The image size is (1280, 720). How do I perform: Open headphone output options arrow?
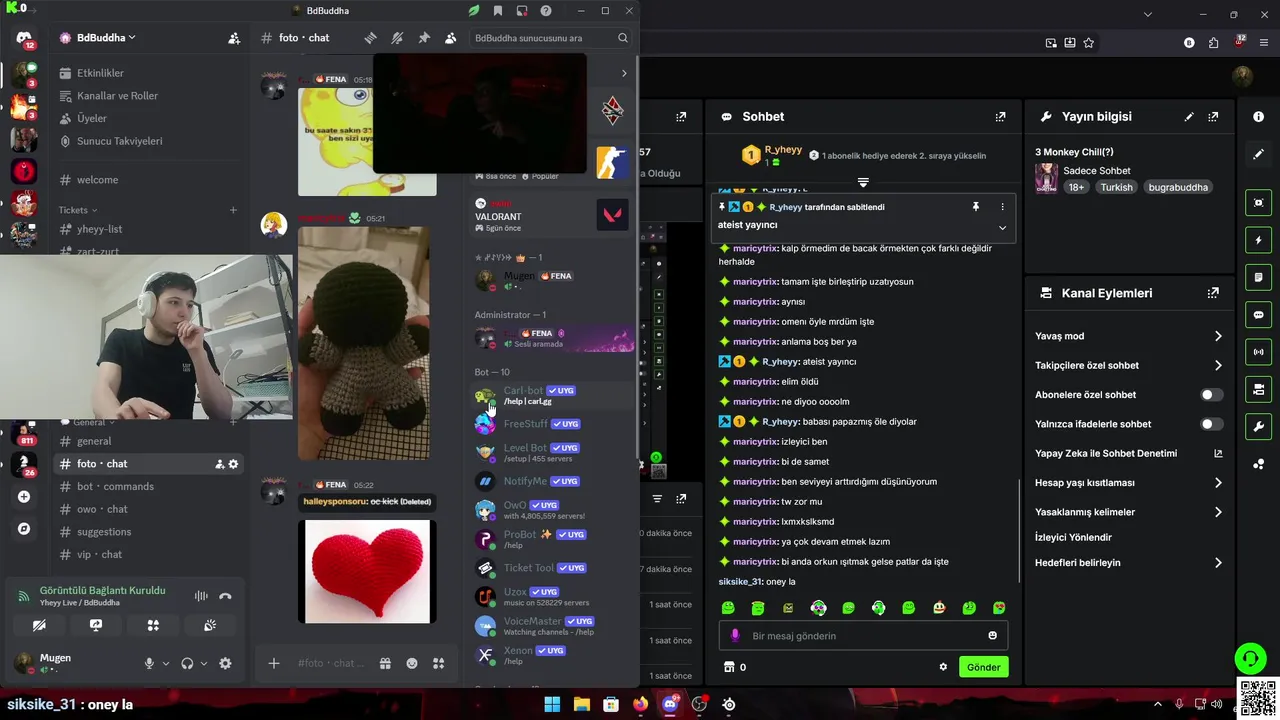(x=204, y=663)
